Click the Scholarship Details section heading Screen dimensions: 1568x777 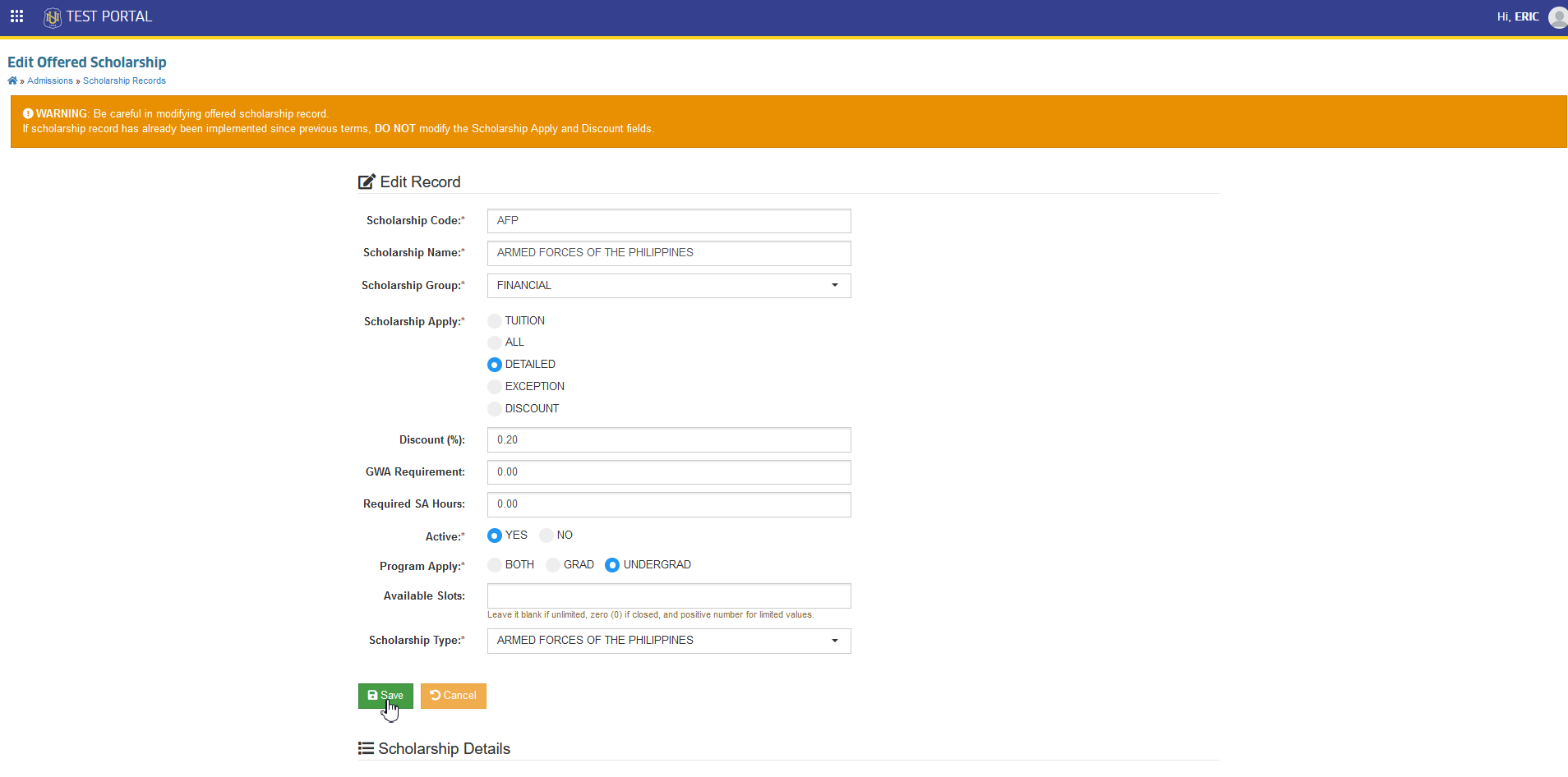coord(444,748)
